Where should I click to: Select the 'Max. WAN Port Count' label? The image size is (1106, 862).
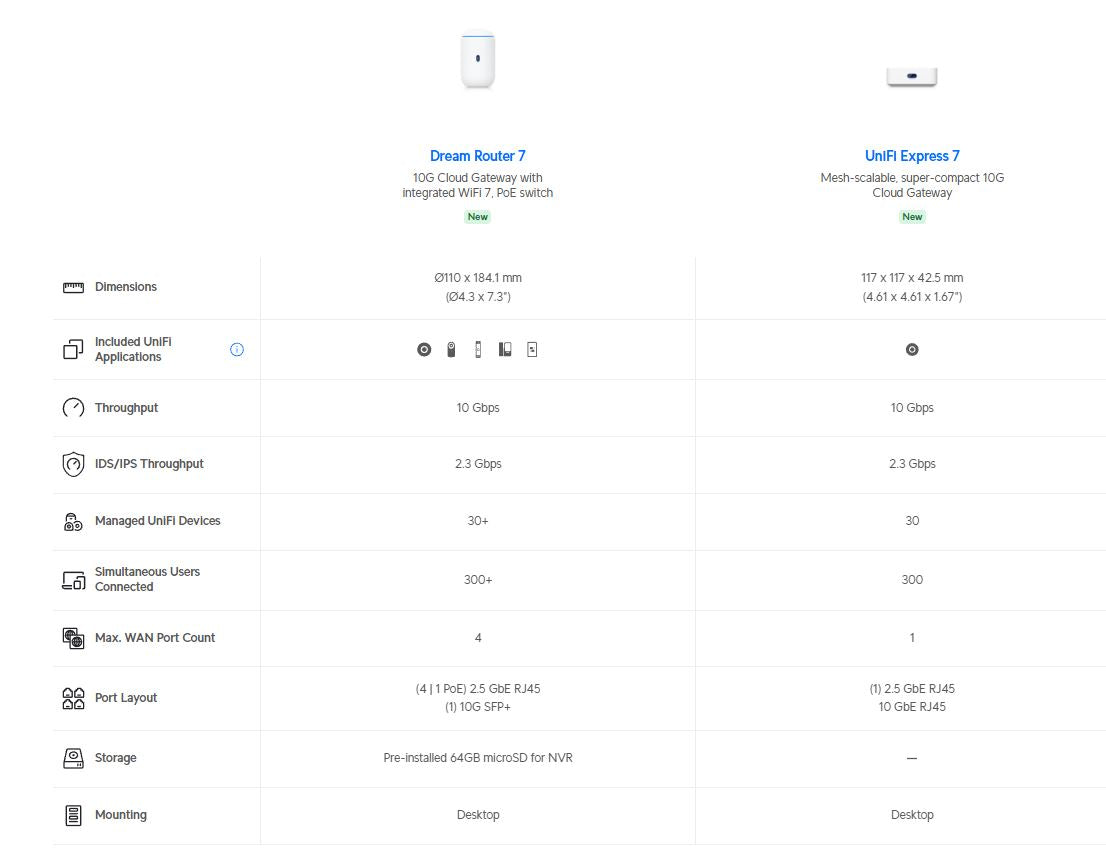pos(154,638)
